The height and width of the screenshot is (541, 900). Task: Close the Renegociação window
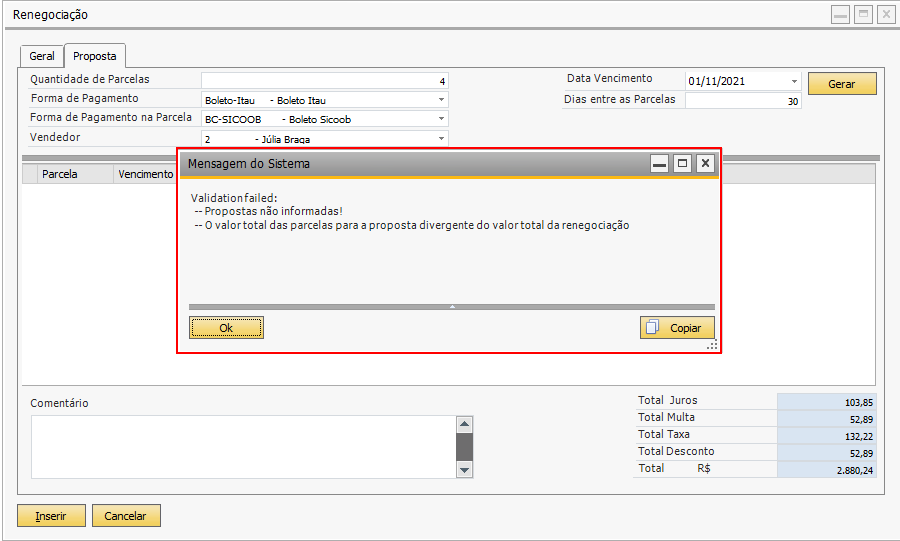coord(886,14)
